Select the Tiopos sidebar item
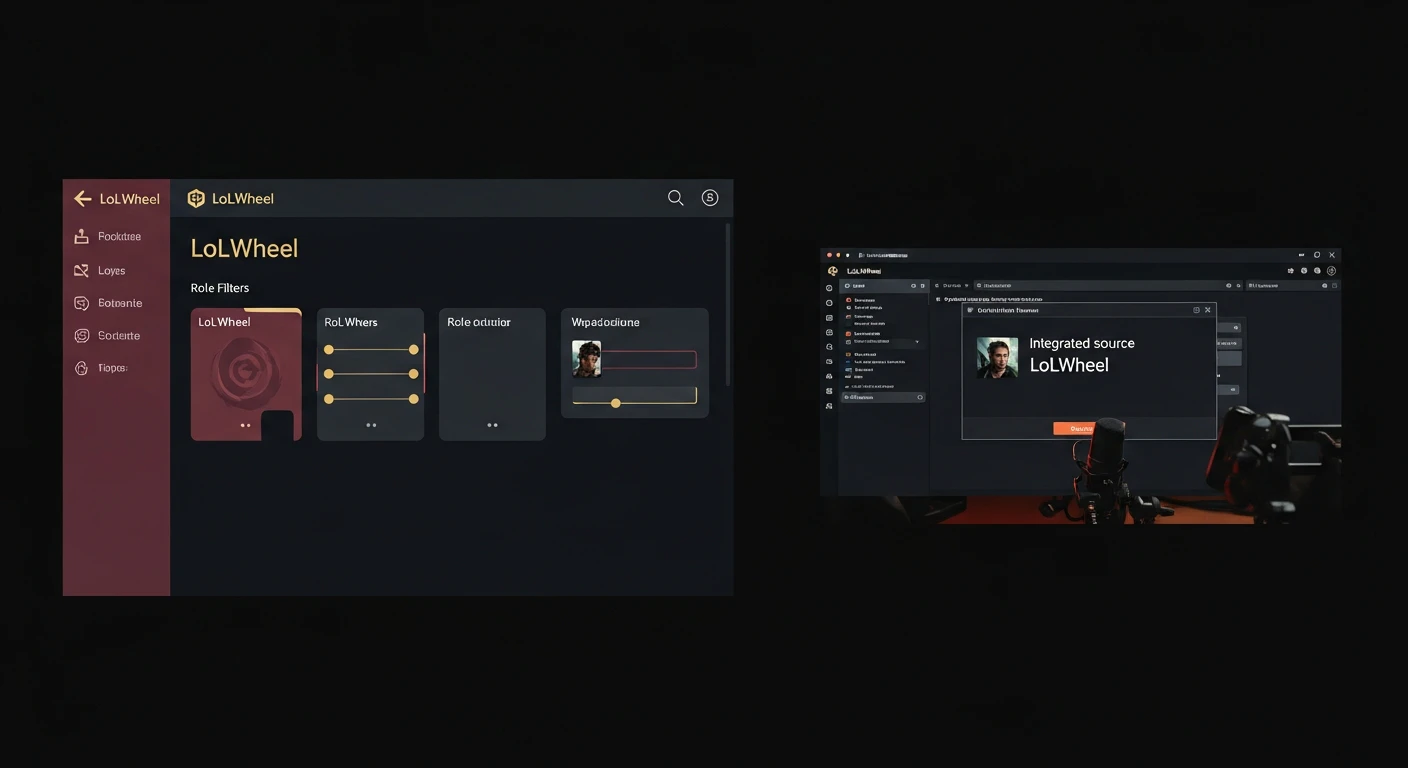1408x768 pixels. click(111, 368)
